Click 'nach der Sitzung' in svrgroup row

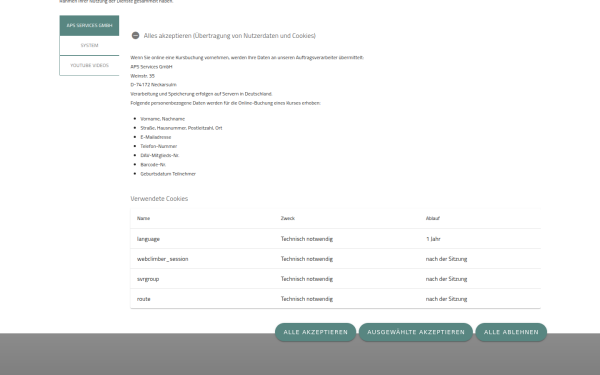[x=447, y=279]
